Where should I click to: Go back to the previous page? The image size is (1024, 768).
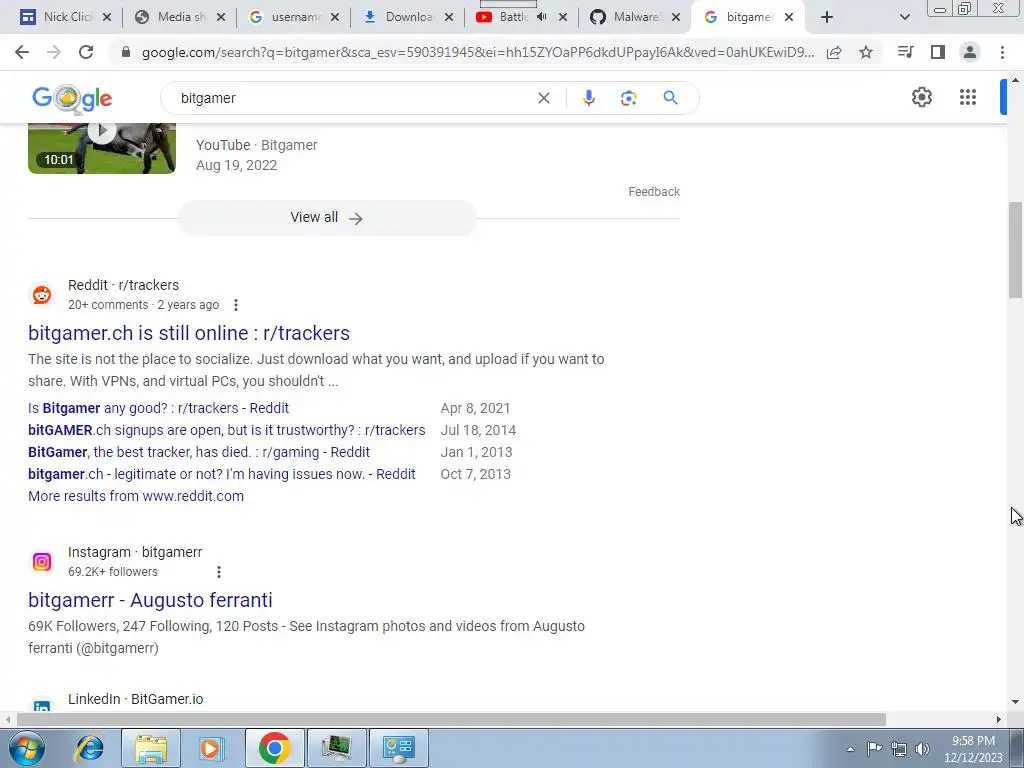[x=22, y=52]
